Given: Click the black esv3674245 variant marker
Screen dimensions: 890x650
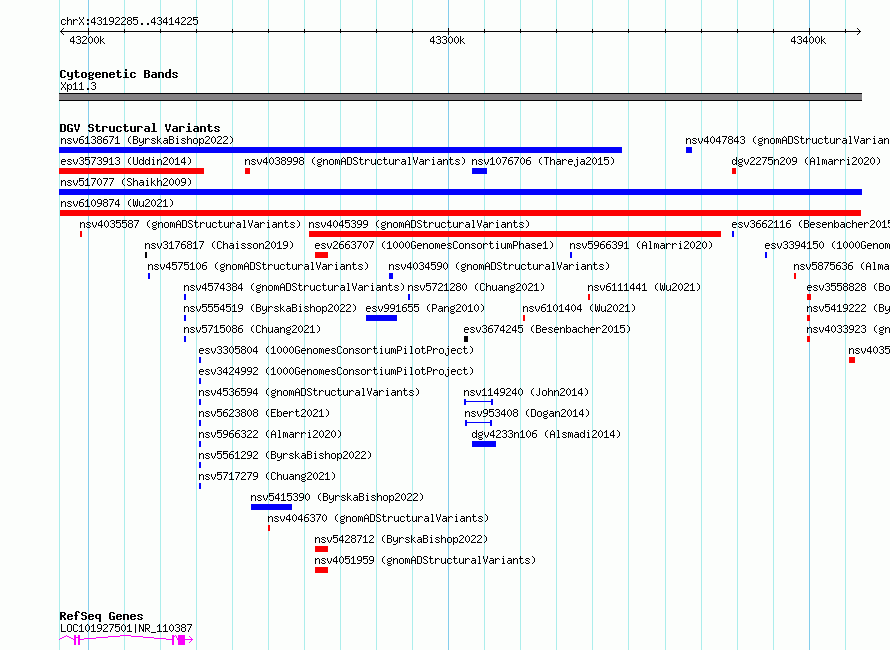Looking at the screenshot, I should coord(466,339).
